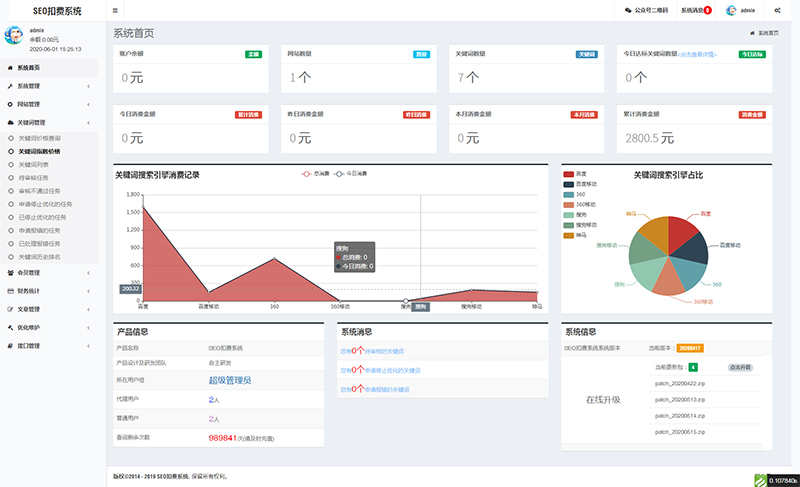Click the admin avatar in top bar
Image resolution: width=800 pixels, height=487 pixels.
click(x=731, y=10)
